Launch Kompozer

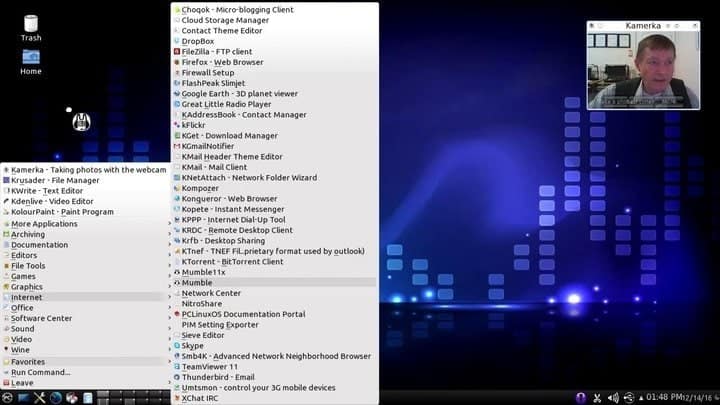pyautogui.click(x=275, y=188)
